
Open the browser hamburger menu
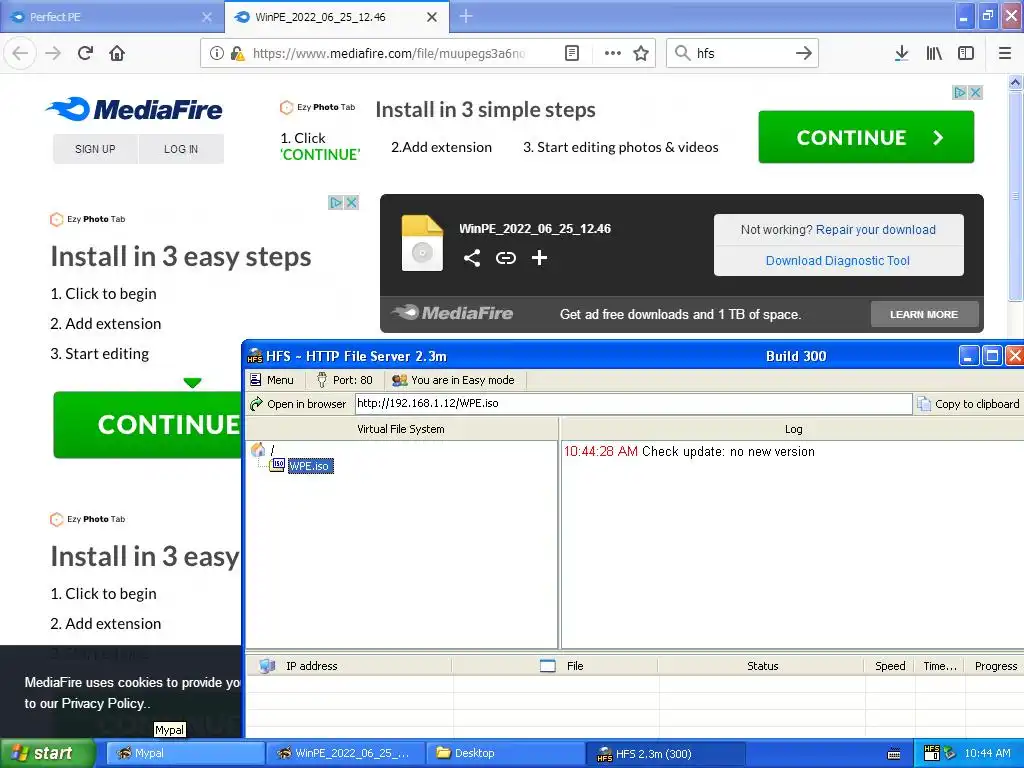pyautogui.click(x=1004, y=53)
